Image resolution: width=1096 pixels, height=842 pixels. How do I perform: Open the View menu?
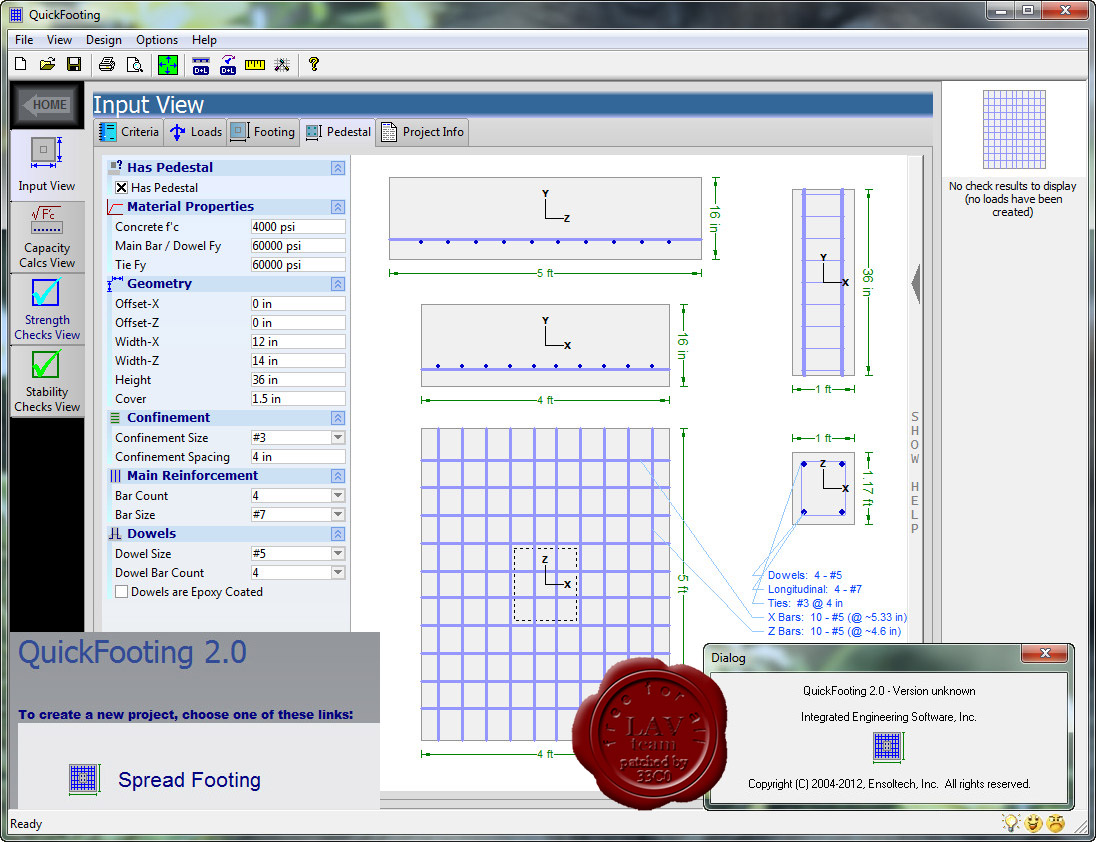[x=59, y=40]
